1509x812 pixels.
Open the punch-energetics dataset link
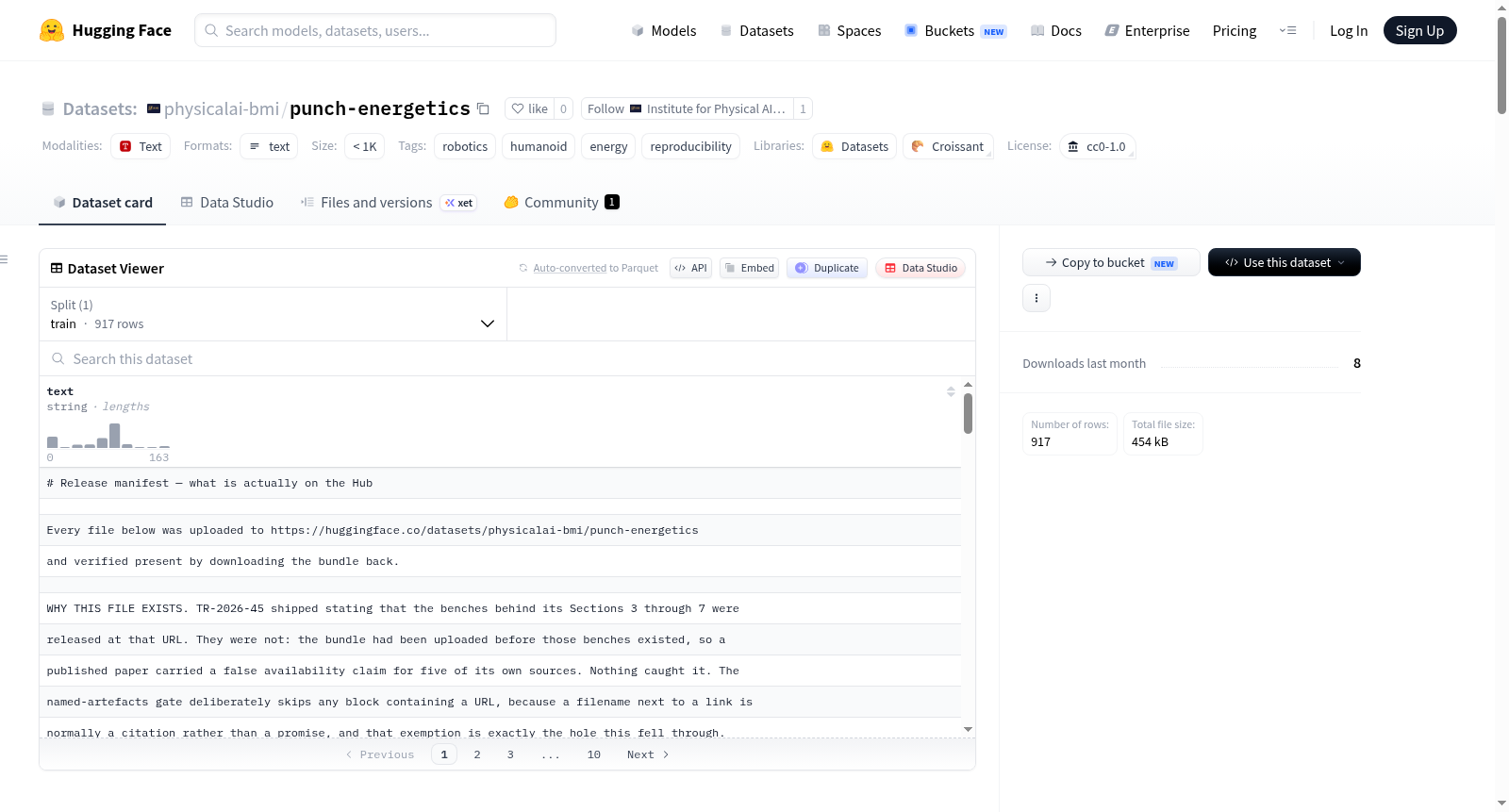point(380,108)
